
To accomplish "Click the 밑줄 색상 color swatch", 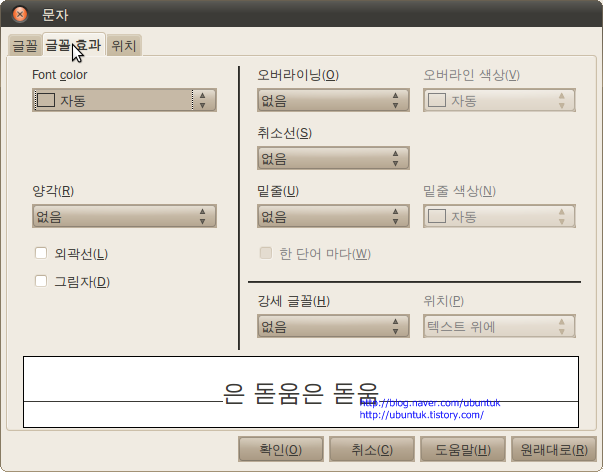I will click(x=437, y=216).
